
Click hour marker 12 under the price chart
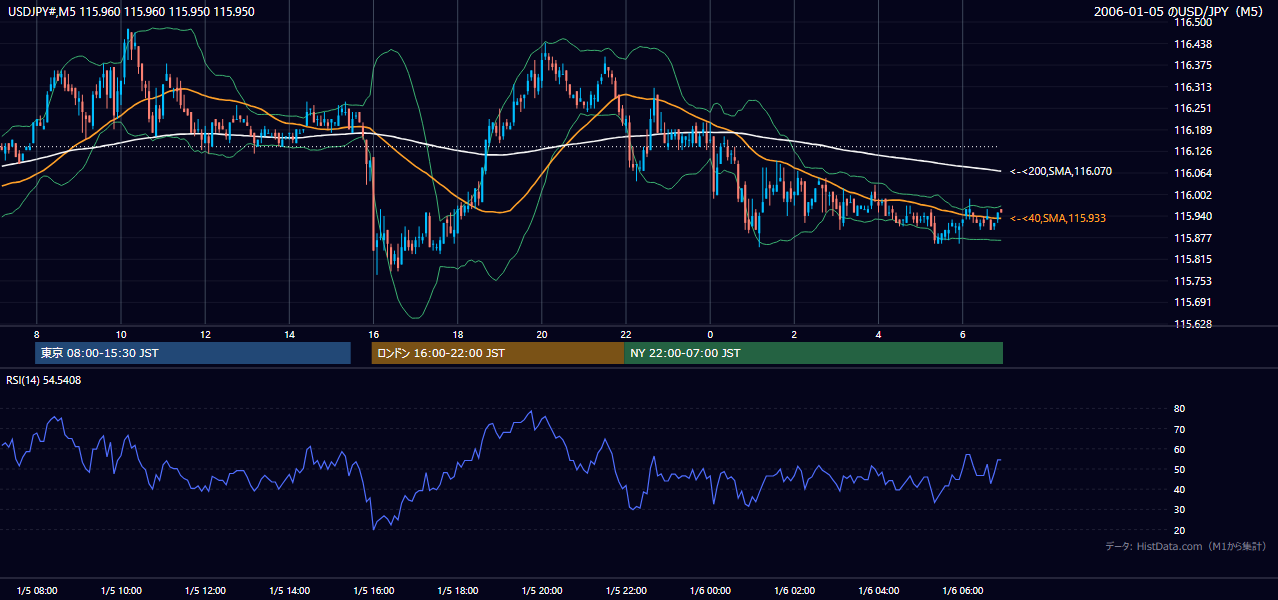tap(205, 334)
